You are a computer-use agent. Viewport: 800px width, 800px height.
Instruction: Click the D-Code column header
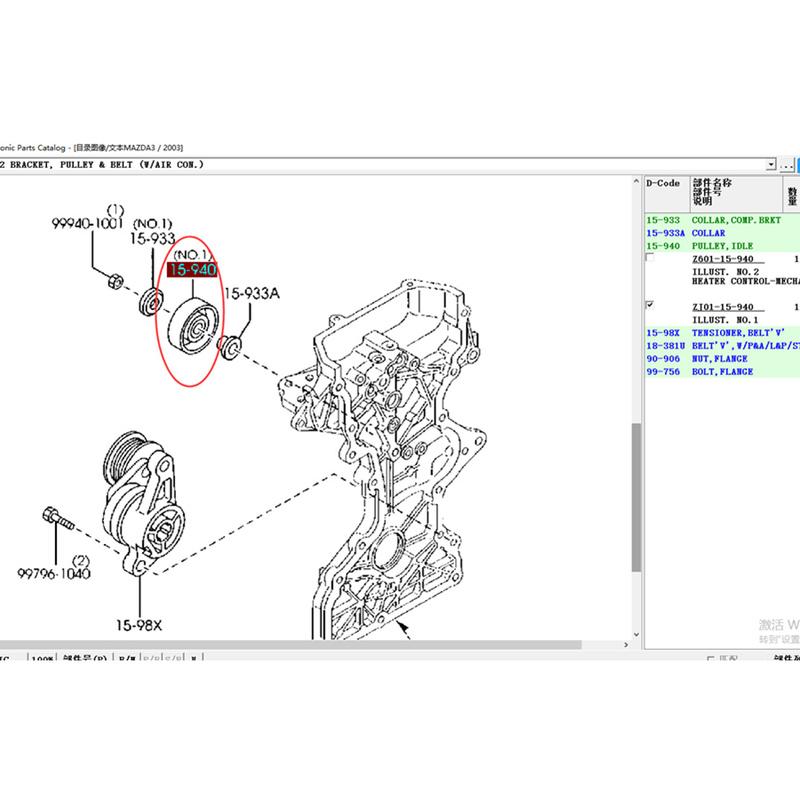tap(667, 194)
